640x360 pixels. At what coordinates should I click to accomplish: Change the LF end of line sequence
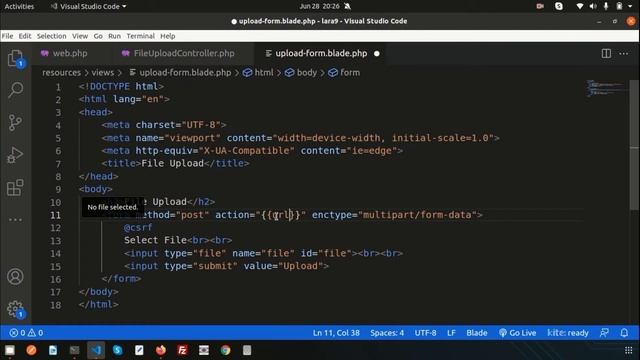pos(451,333)
